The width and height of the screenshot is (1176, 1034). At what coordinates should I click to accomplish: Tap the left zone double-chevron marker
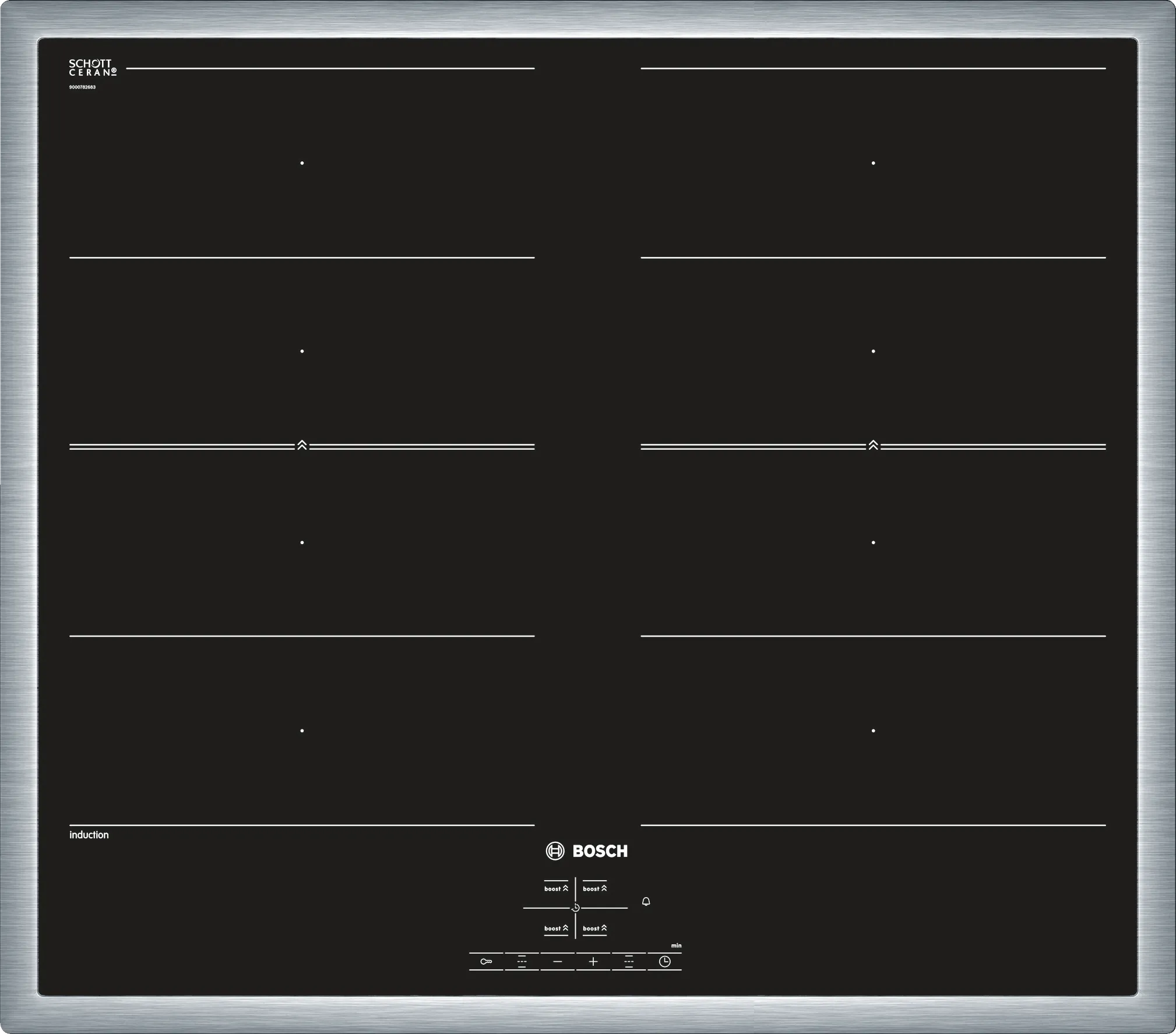(x=302, y=446)
